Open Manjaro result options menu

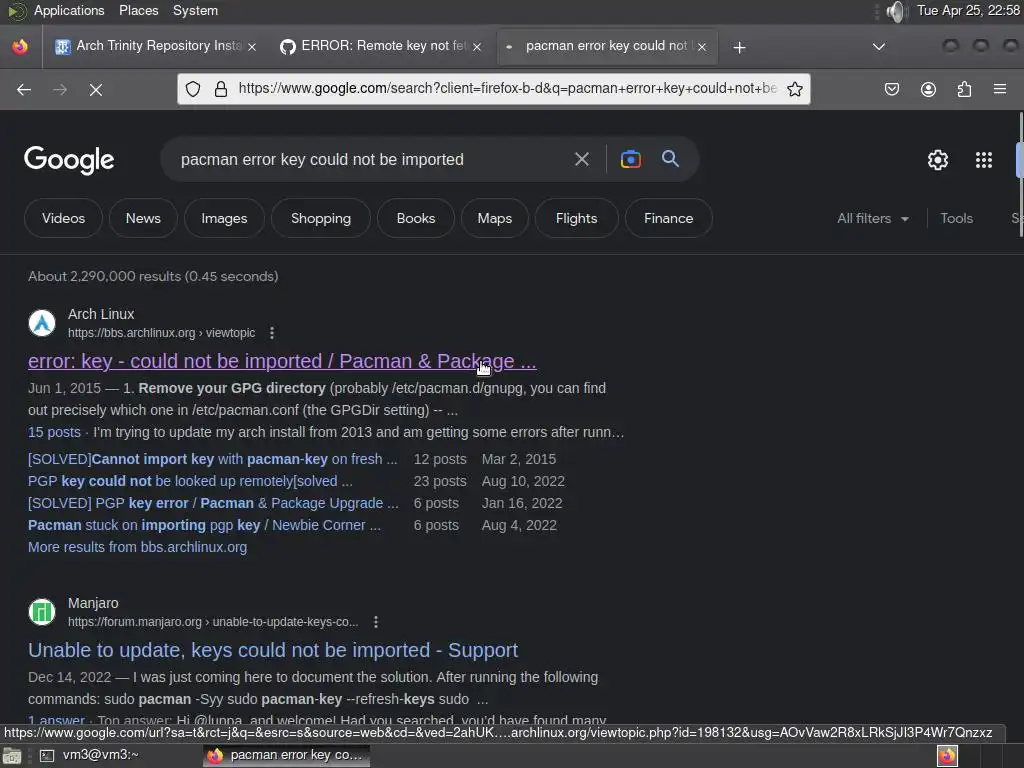(x=376, y=622)
